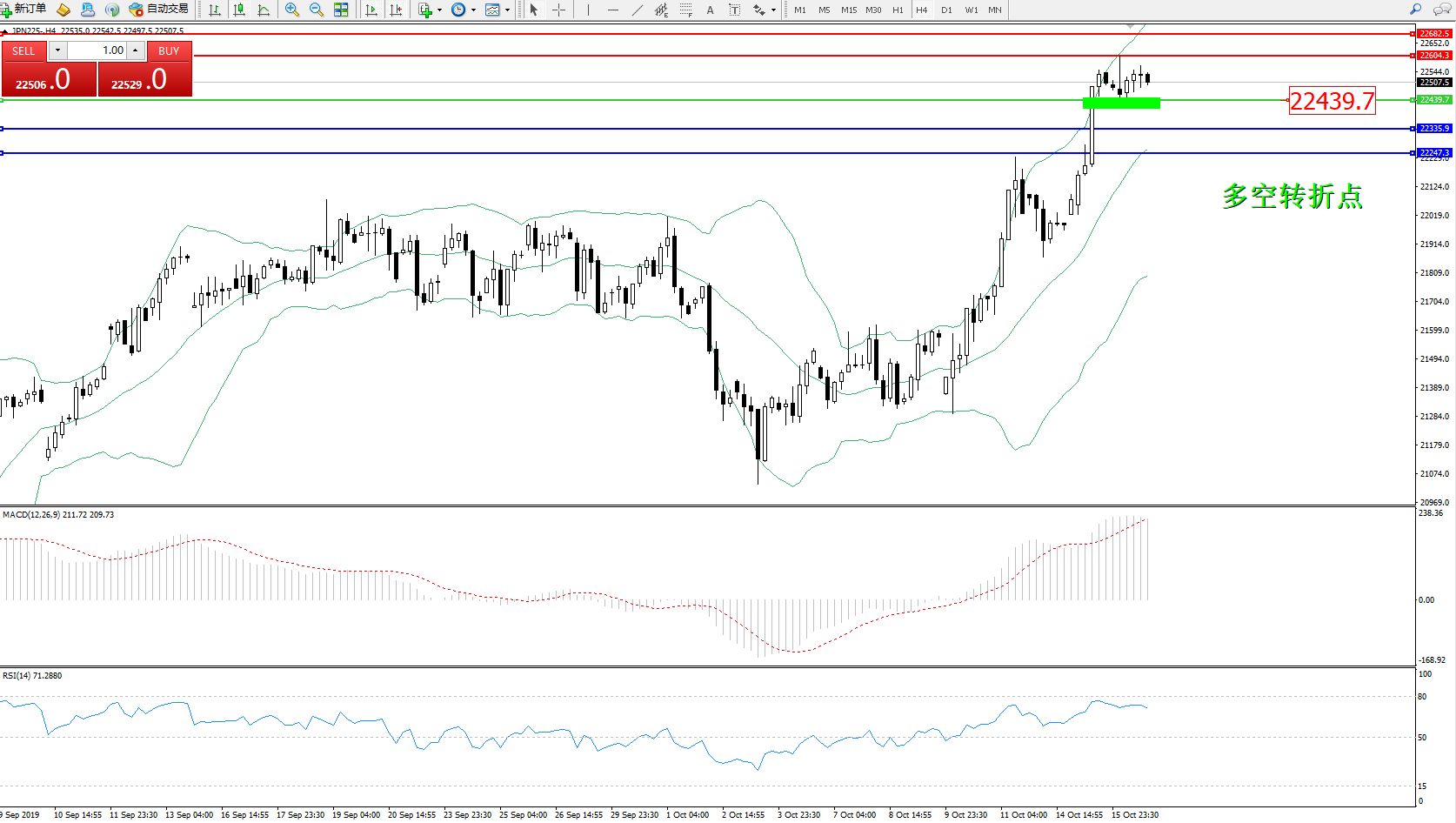Click the zoom out magnifier icon

pyautogui.click(x=317, y=10)
